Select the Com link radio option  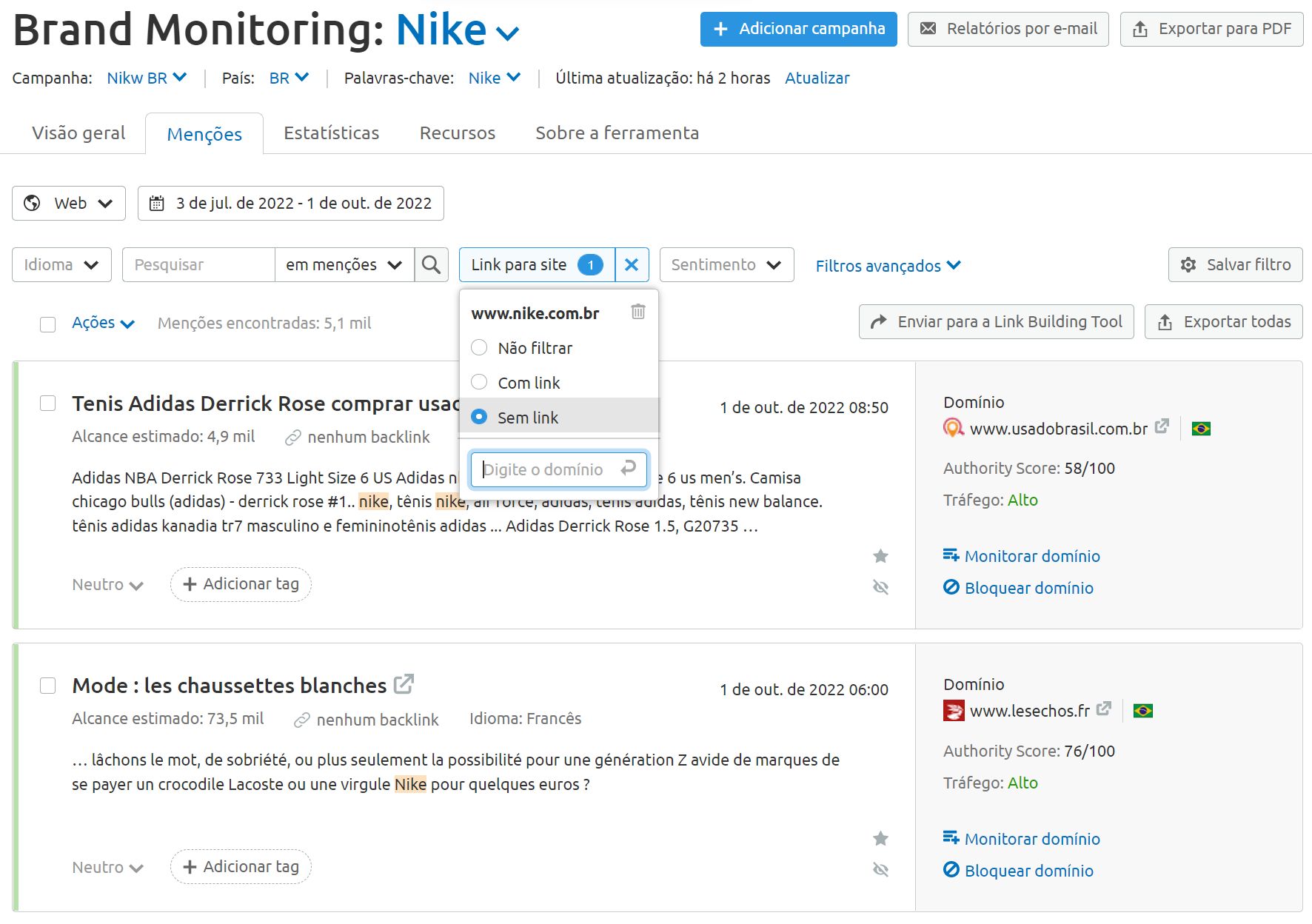click(480, 383)
